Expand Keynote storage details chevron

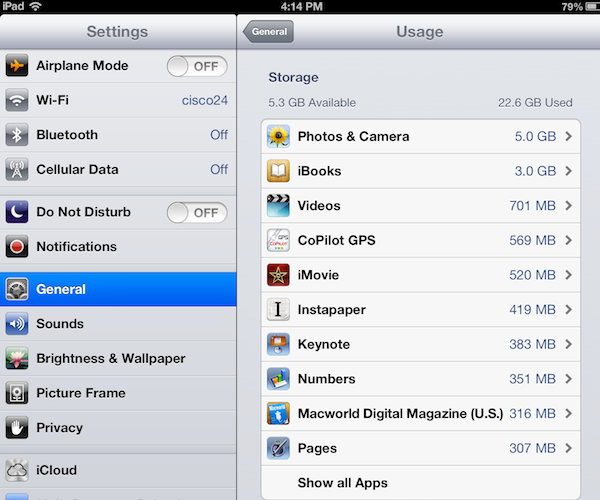click(569, 344)
